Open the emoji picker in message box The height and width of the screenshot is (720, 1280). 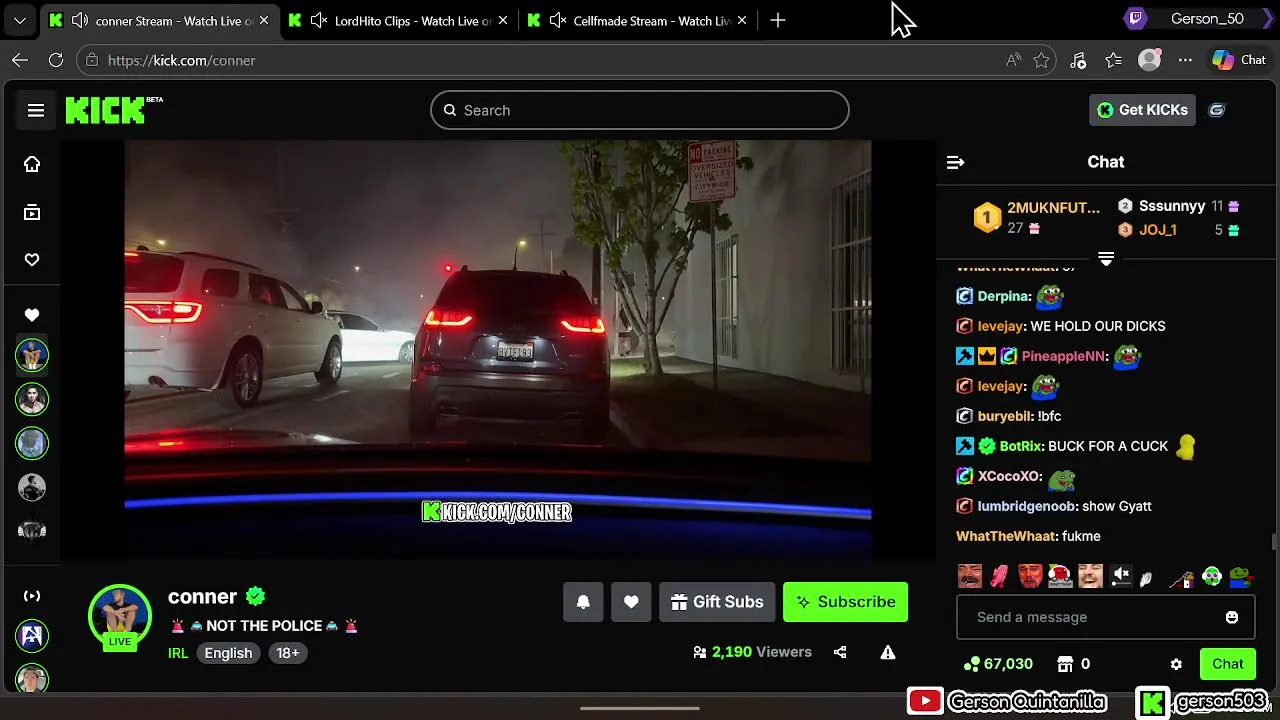pyautogui.click(x=1232, y=617)
